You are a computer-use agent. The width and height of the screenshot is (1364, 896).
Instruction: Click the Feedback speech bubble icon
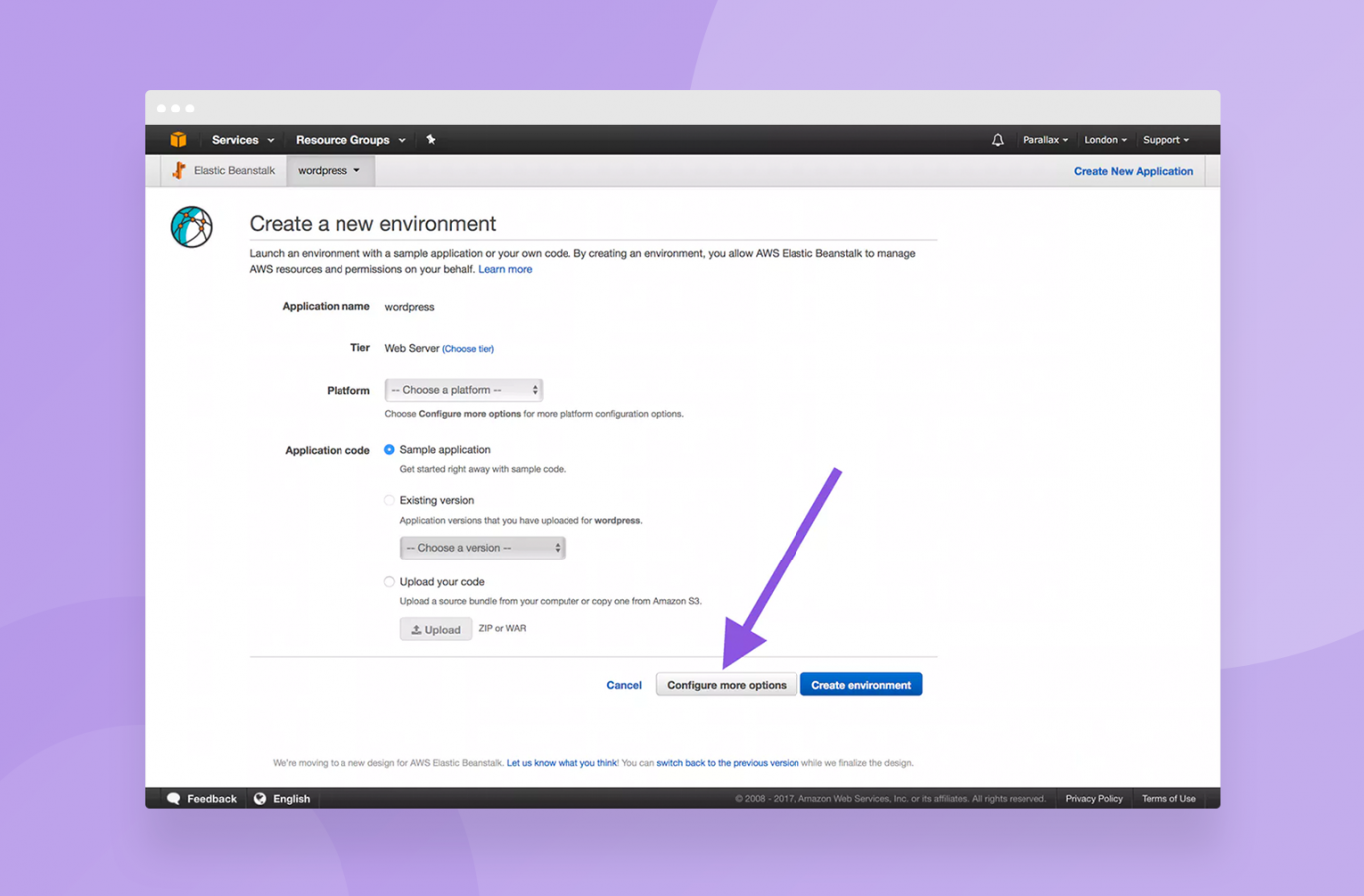pyautogui.click(x=174, y=799)
